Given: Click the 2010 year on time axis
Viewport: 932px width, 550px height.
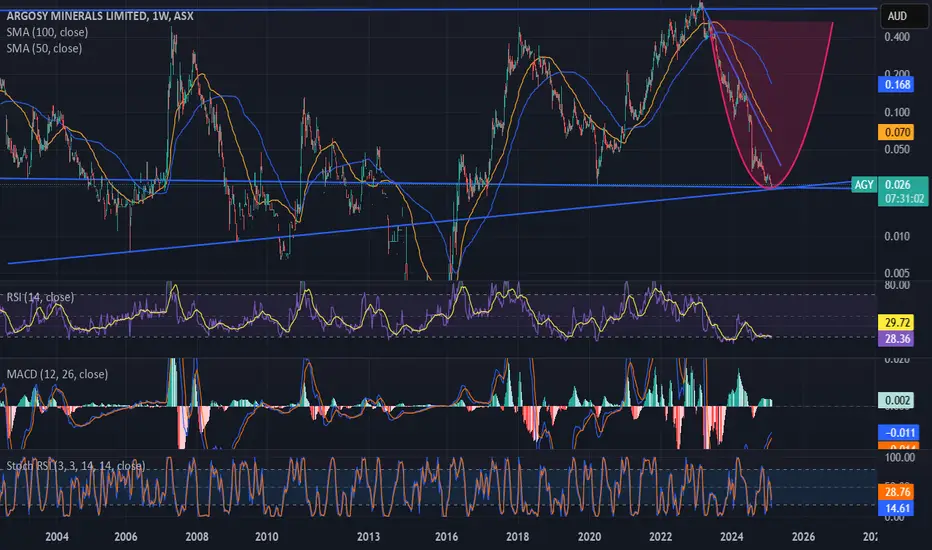Looking at the screenshot, I should tap(266, 536).
